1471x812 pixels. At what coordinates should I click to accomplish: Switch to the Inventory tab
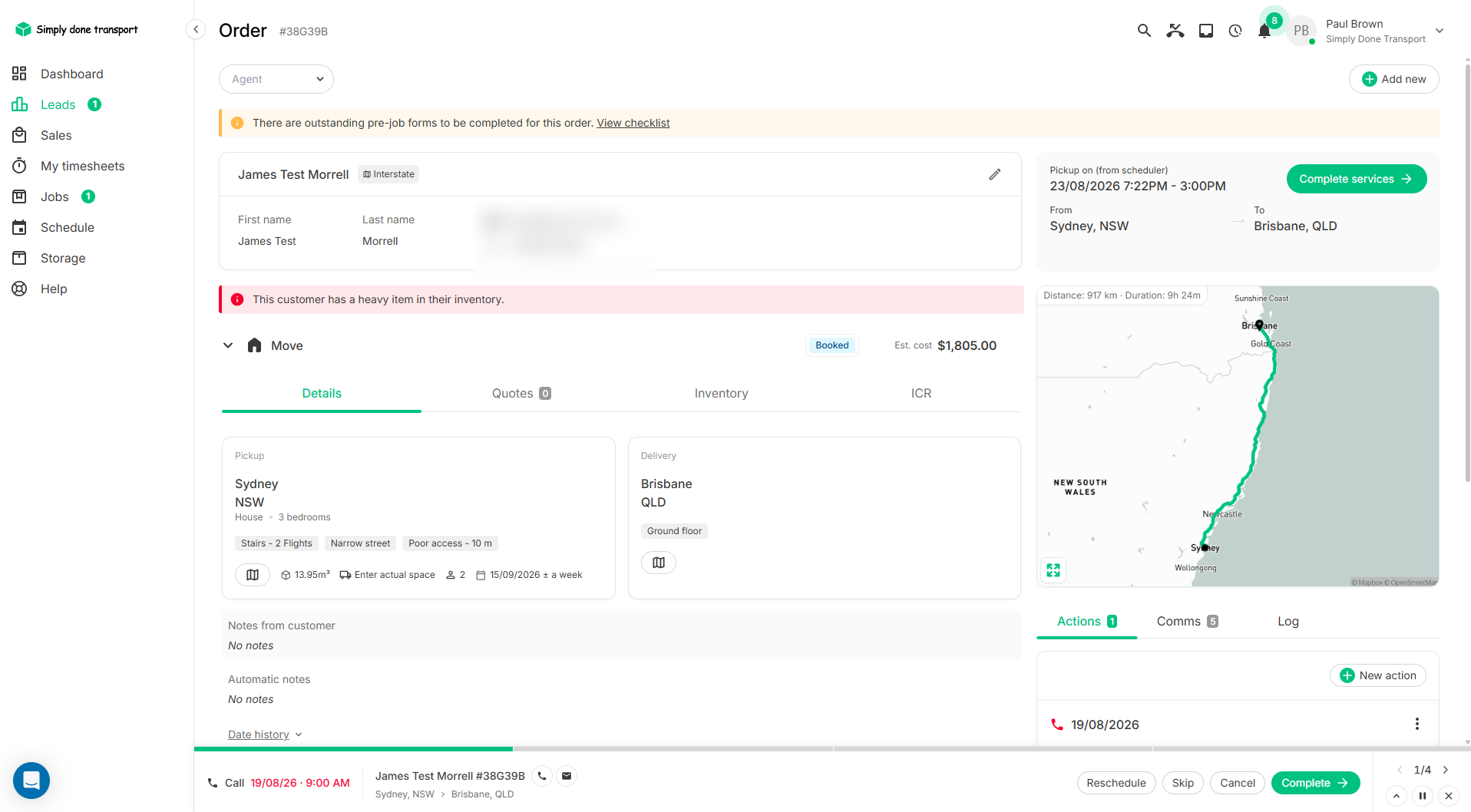[721, 393]
